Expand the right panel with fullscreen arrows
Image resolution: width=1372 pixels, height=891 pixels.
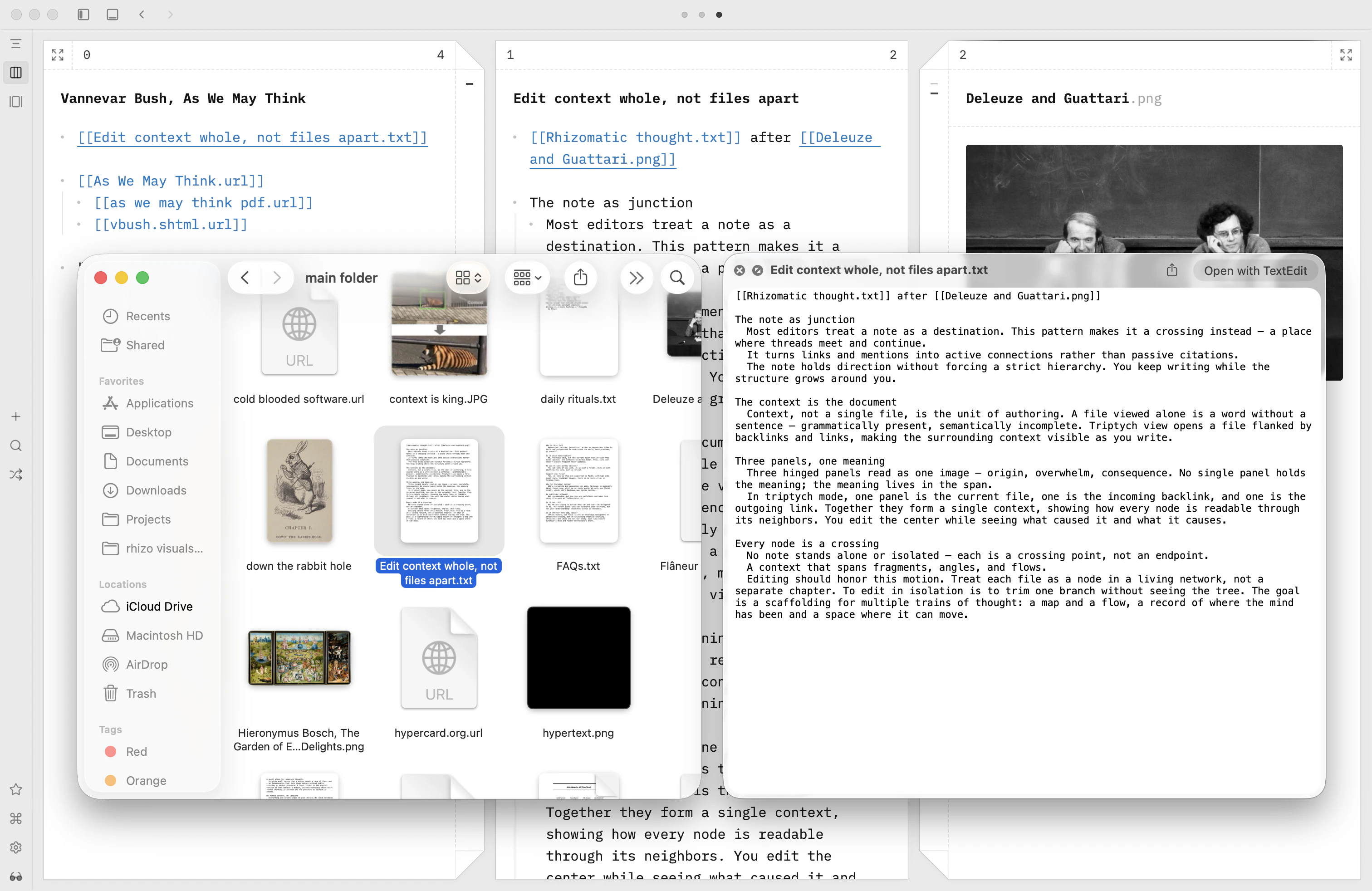pyautogui.click(x=1346, y=55)
